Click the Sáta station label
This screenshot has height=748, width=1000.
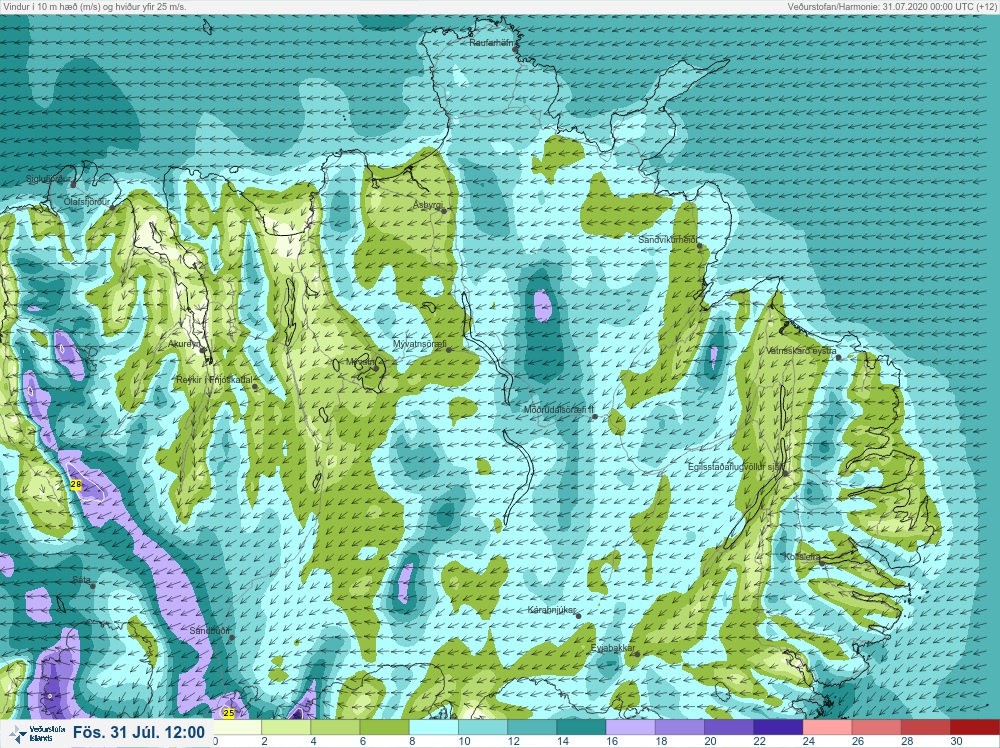[82, 580]
